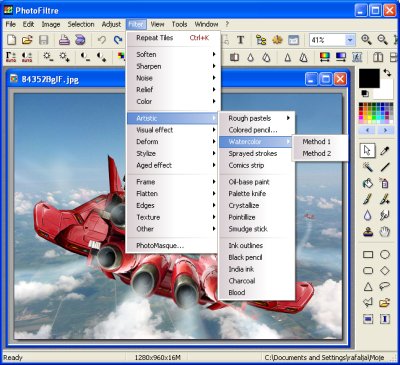Pick the Blur water drop tool
The image size is (400, 365).
[x=368, y=215]
